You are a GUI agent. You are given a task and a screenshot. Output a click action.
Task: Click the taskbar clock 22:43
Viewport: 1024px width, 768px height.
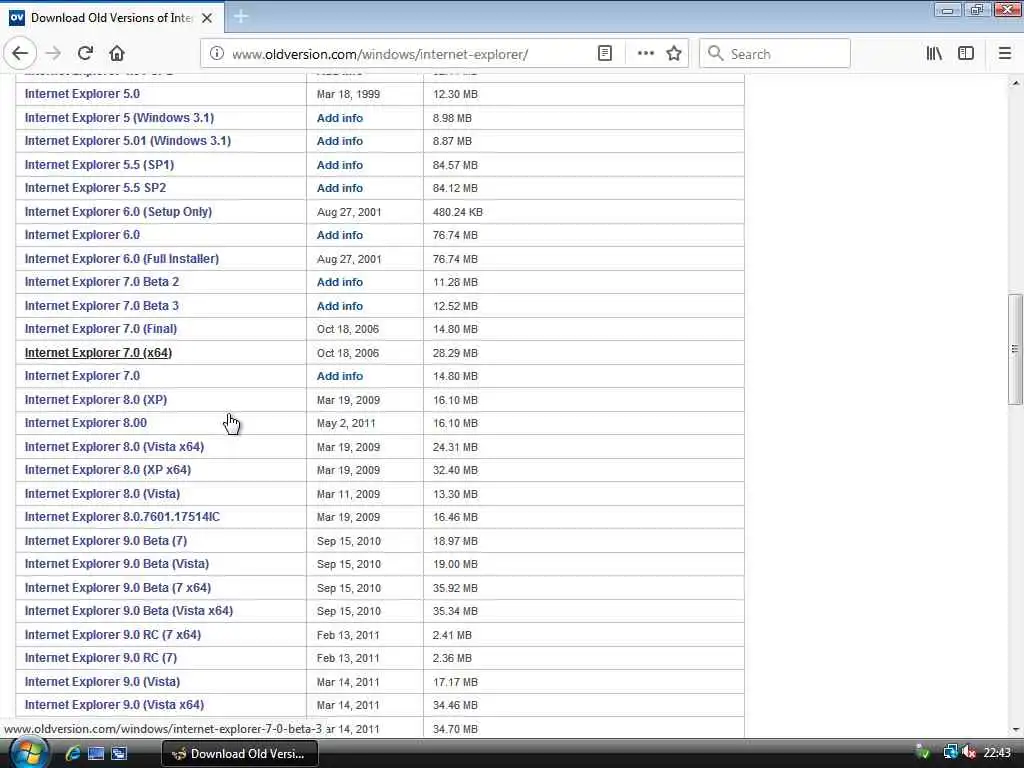coord(997,753)
